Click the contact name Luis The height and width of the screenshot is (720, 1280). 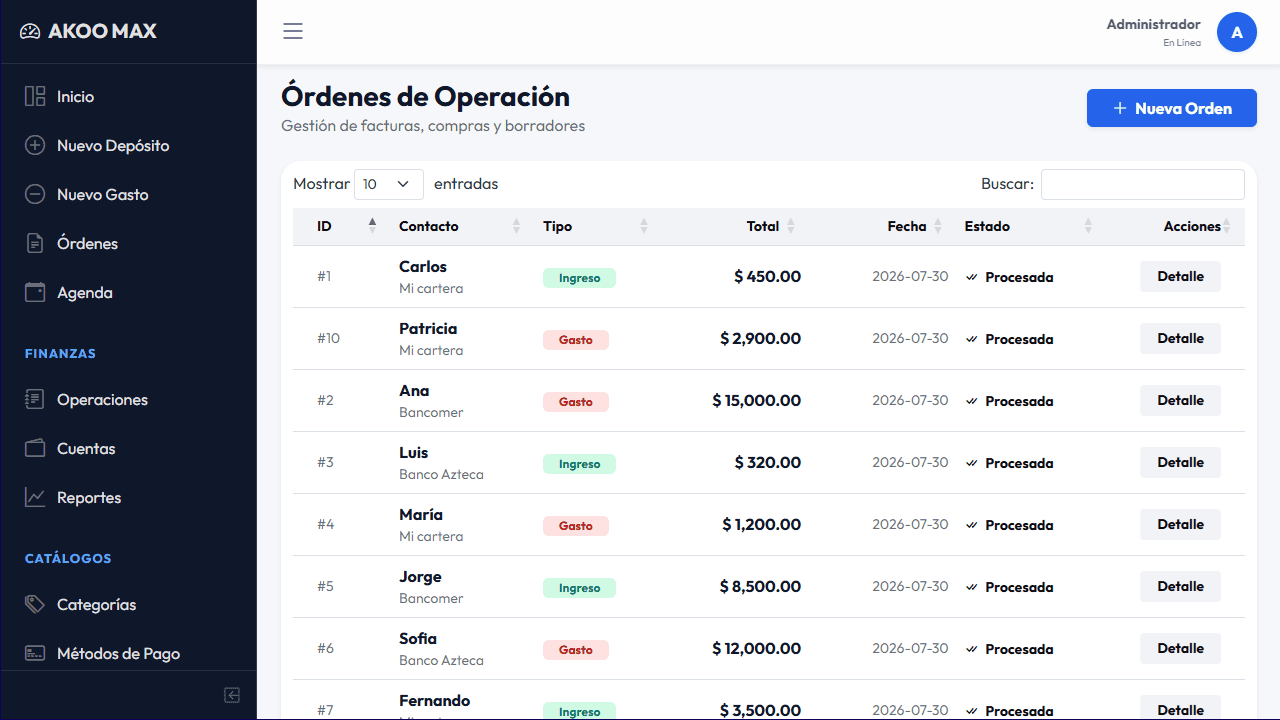coord(413,452)
